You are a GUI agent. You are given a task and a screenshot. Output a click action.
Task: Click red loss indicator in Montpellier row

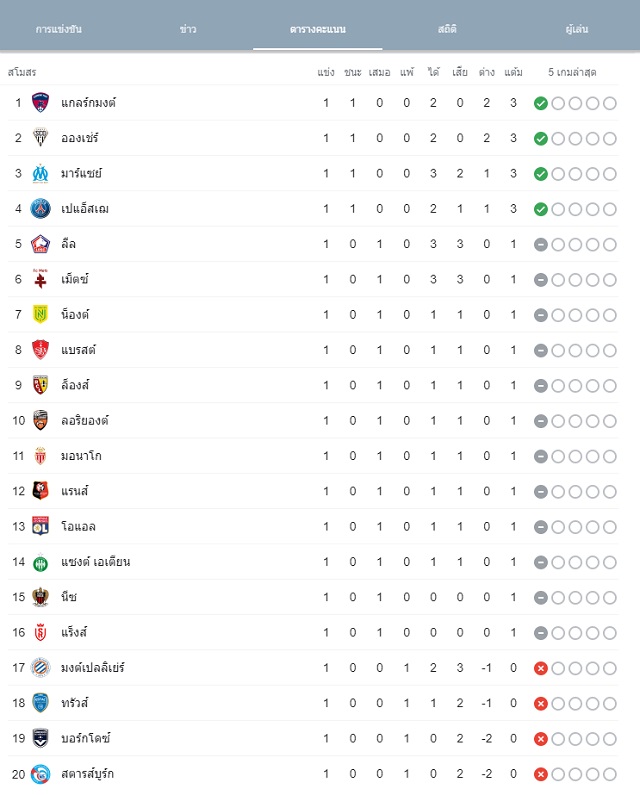coord(541,668)
